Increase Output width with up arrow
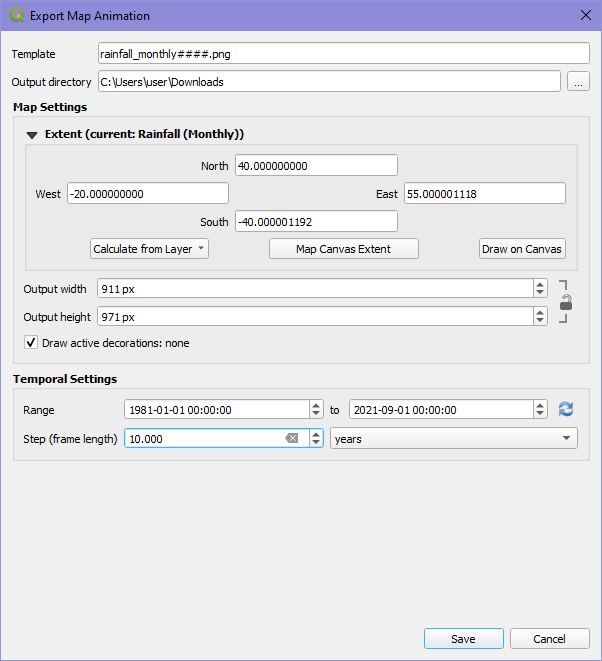602x661 pixels. click(540, 285)
